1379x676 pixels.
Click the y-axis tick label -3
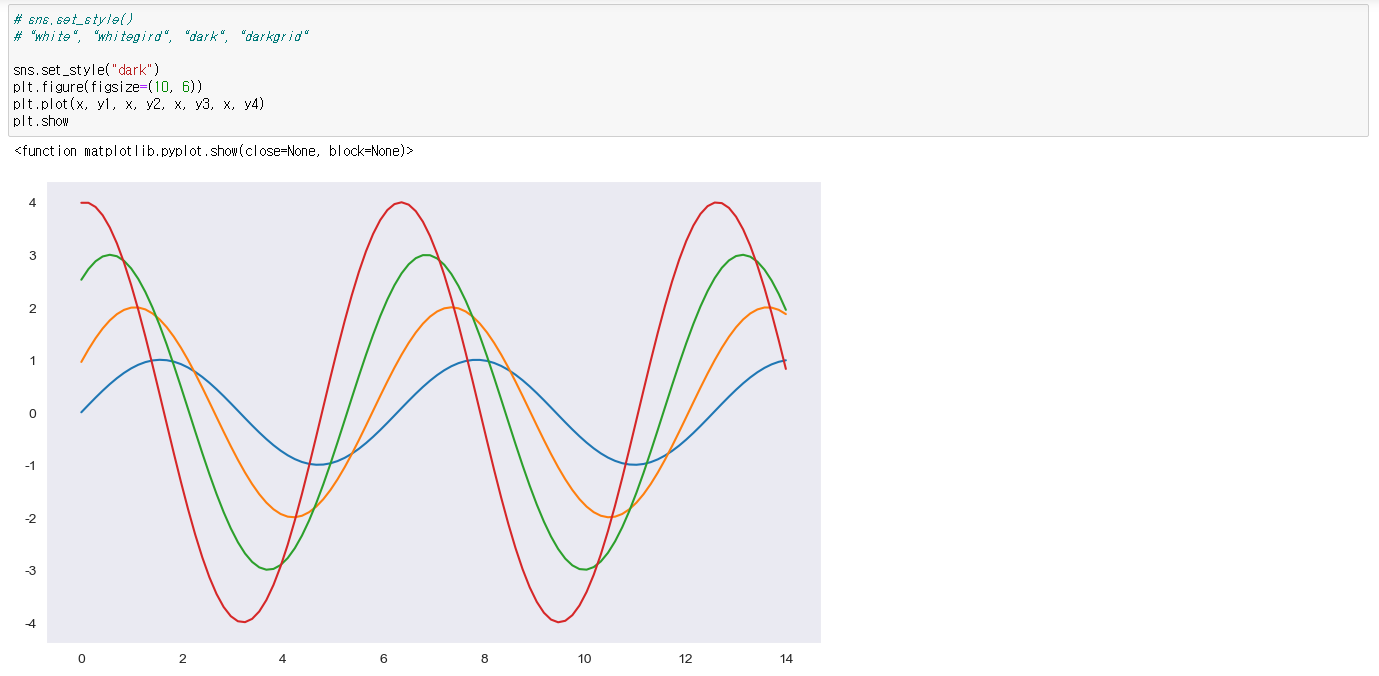tap(31, 571)
